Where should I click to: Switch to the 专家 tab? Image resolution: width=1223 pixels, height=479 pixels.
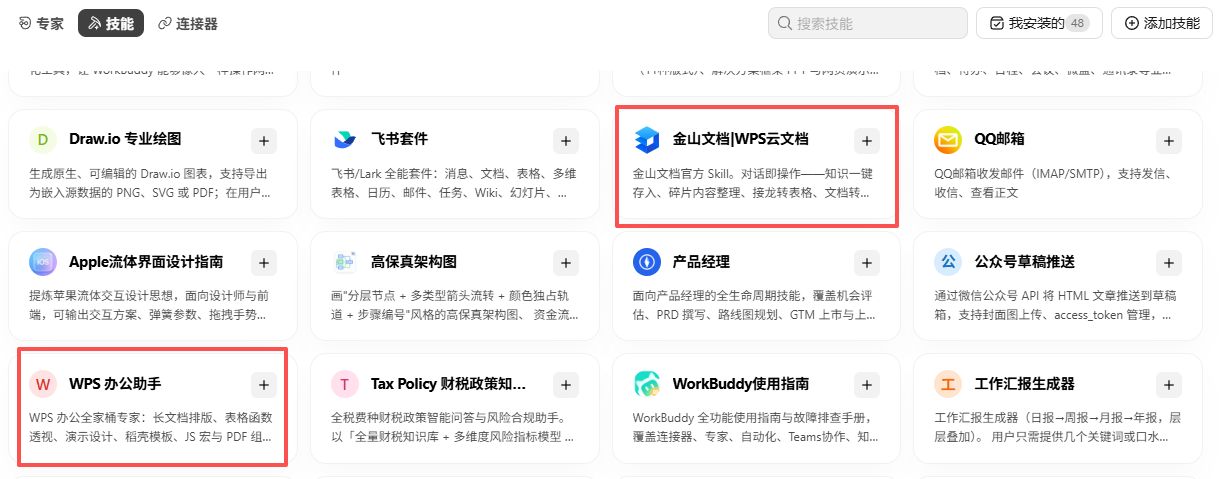[x=41, y=23]
